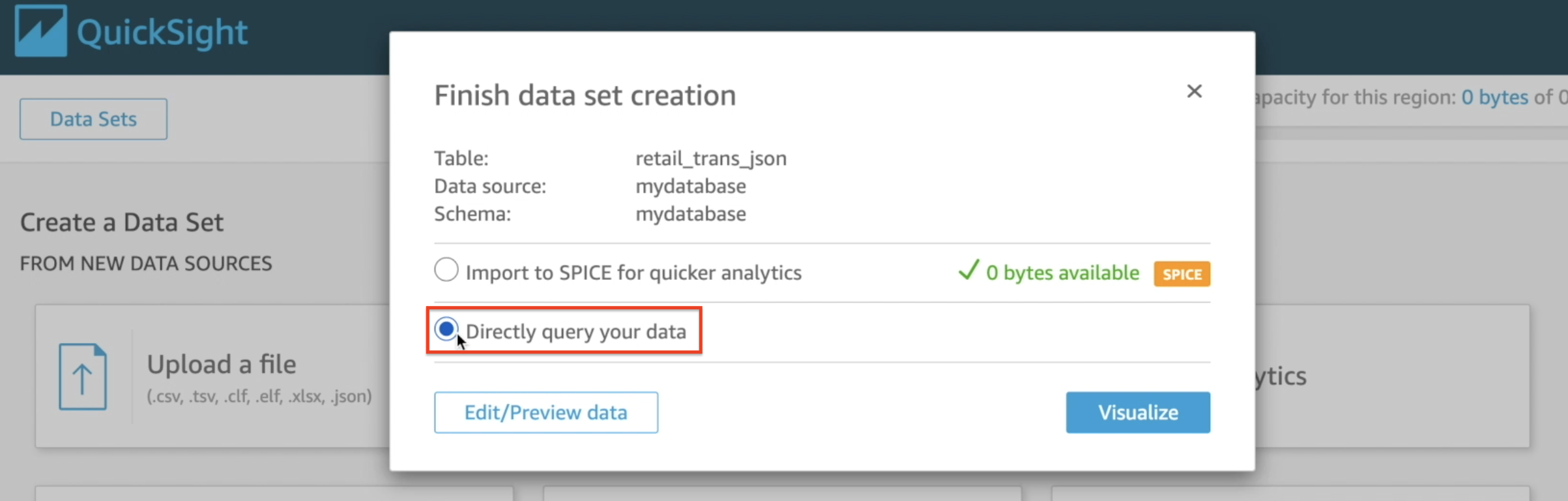The width and height of the screenshot is (1568, 501).
Task: Click the QuickSight title text
Action: click(162, 33)
